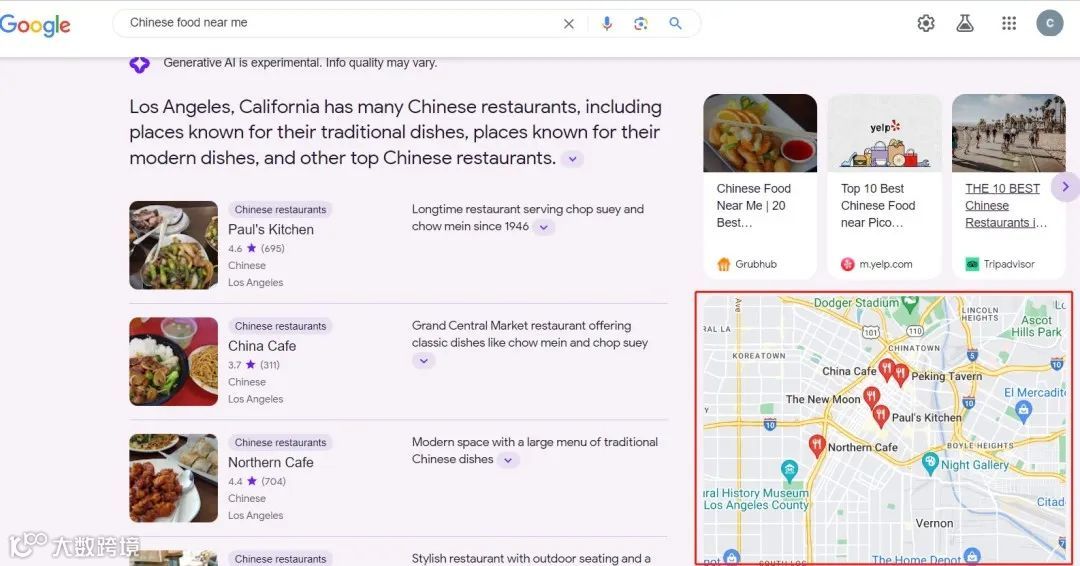Viewport: 1080px width, 566px height.
Task: Click The New Moon map pin
Action: [x=871, y=397]
